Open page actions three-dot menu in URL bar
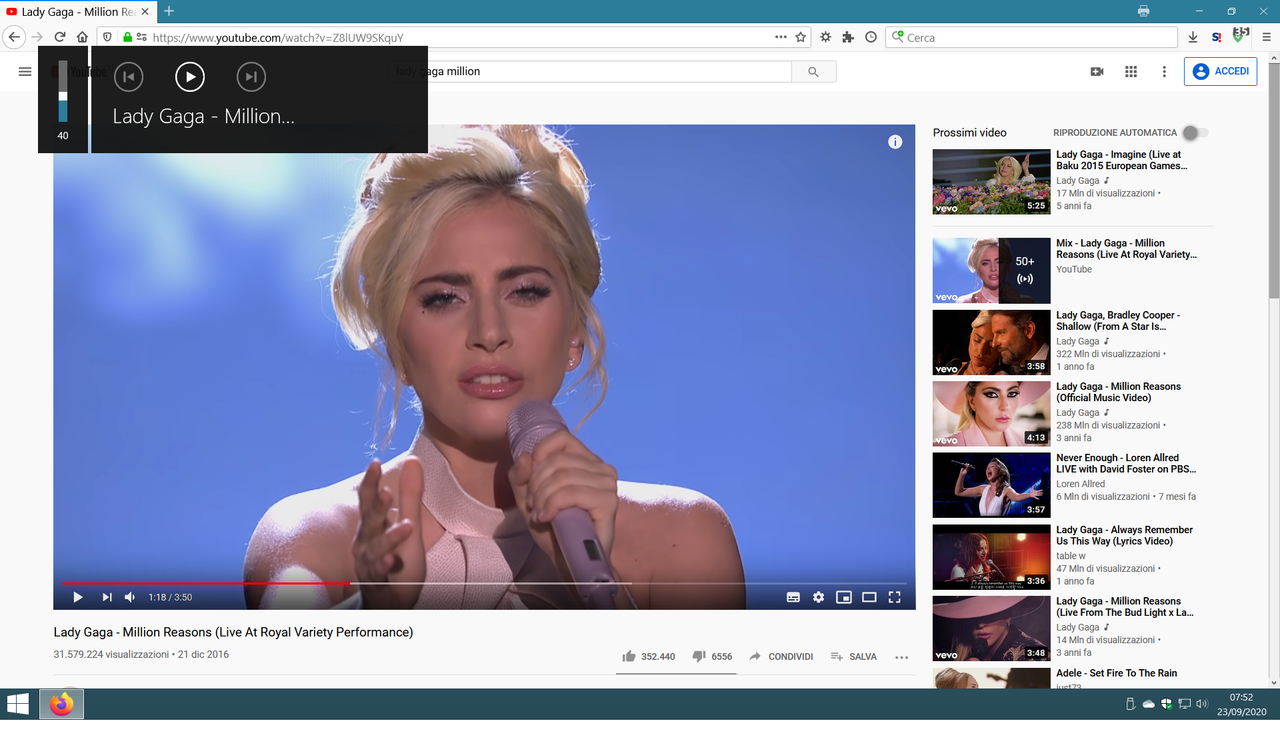The image size is (1280, 733). [x=781, y=37]
